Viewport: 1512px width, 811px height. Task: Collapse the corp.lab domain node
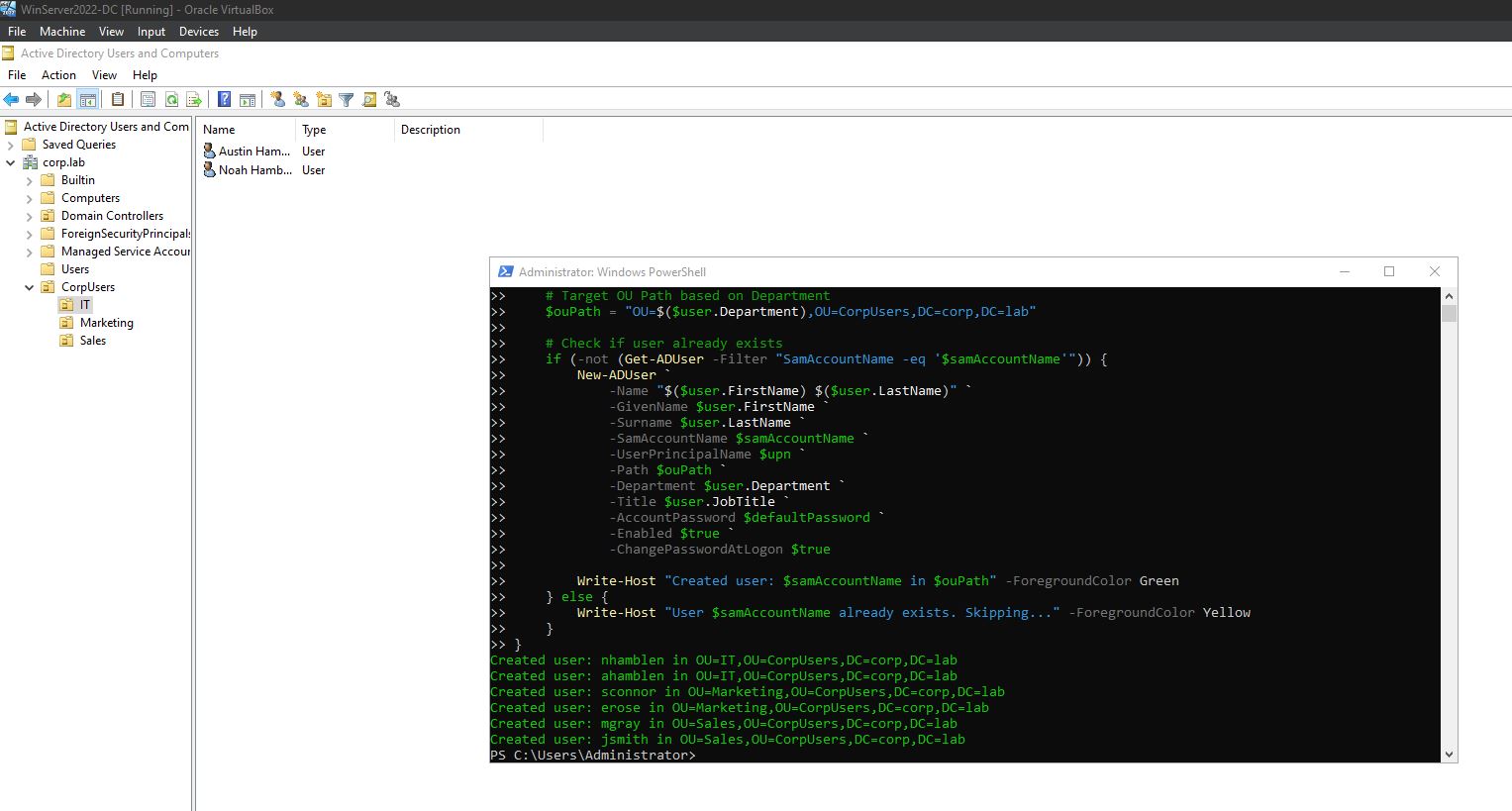click(11, 162)
